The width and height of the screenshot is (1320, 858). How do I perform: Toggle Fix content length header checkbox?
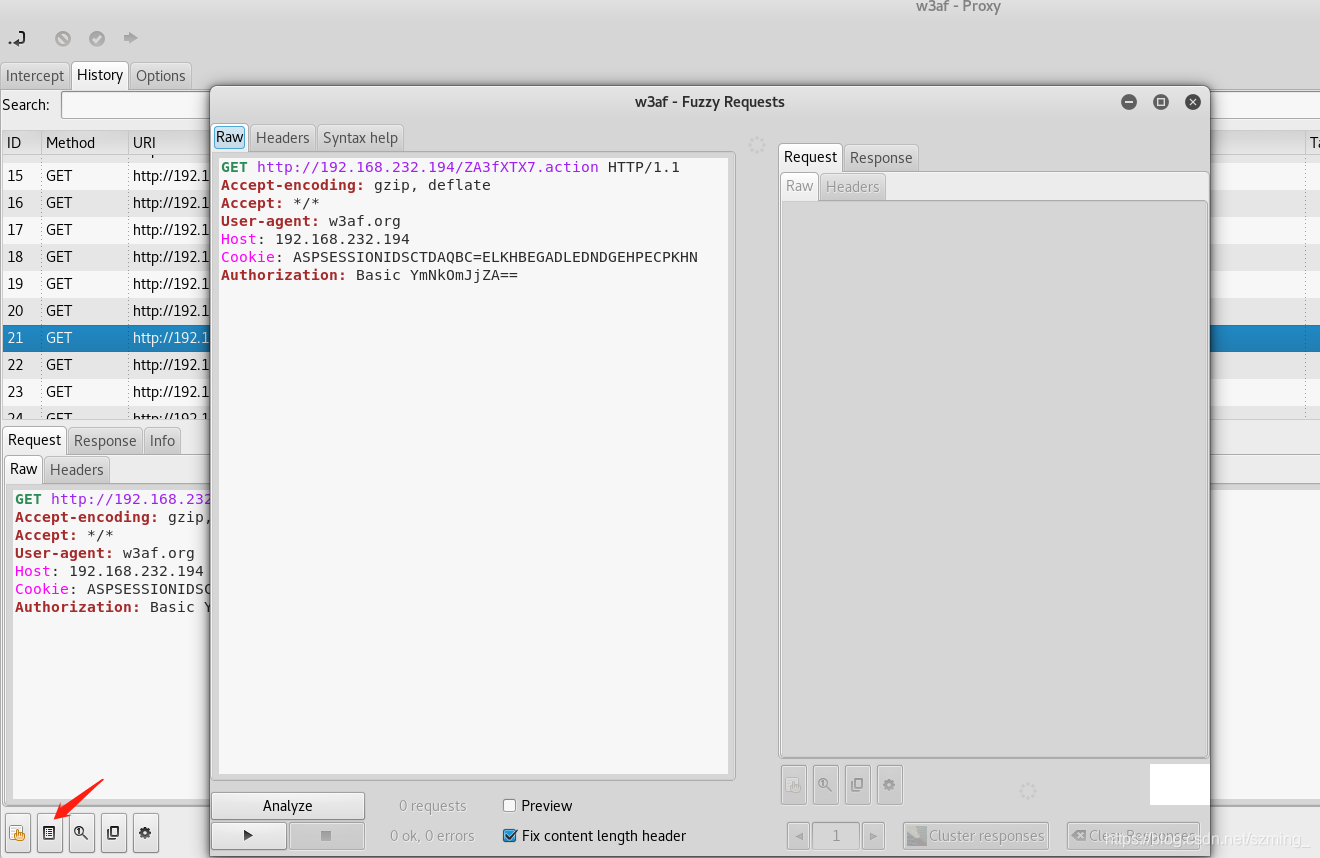point(509,835)
